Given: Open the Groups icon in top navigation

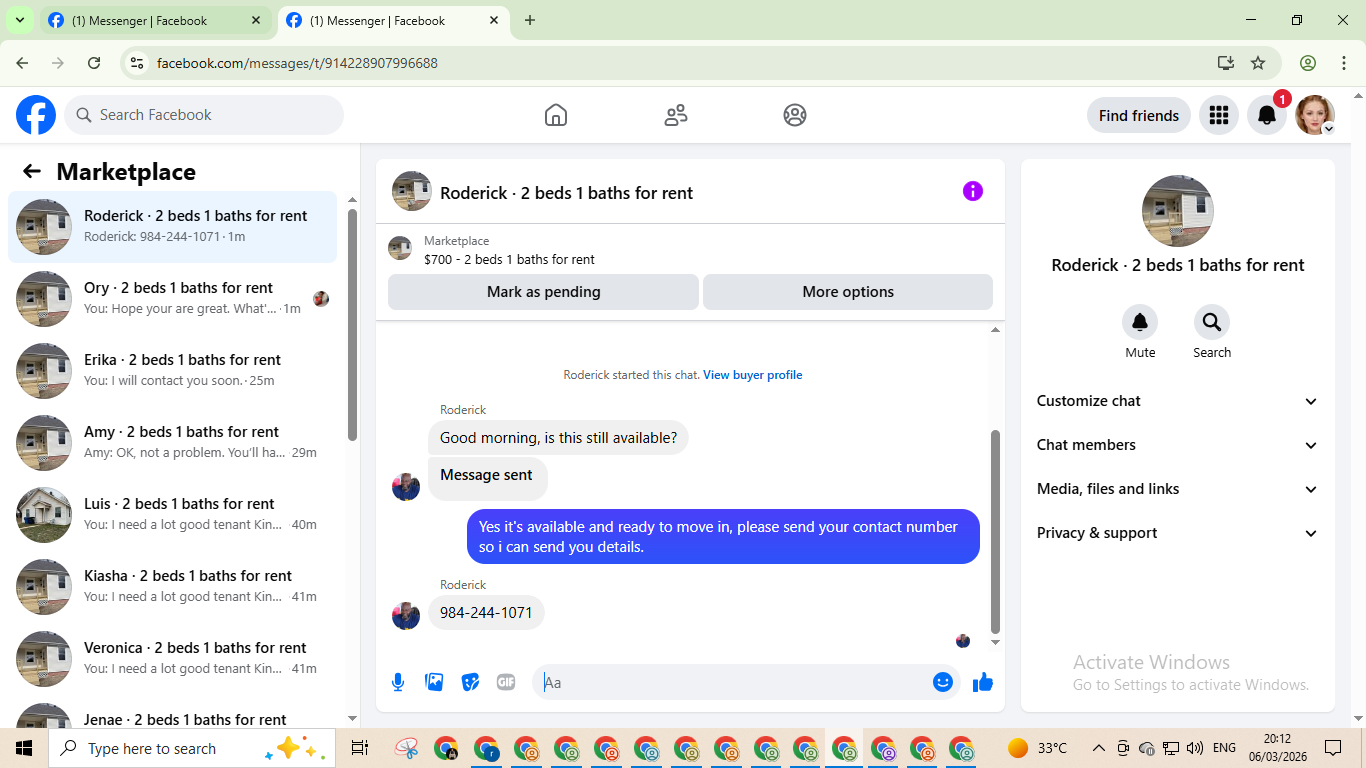Looking at the screenshot, I should pos(795,115).
